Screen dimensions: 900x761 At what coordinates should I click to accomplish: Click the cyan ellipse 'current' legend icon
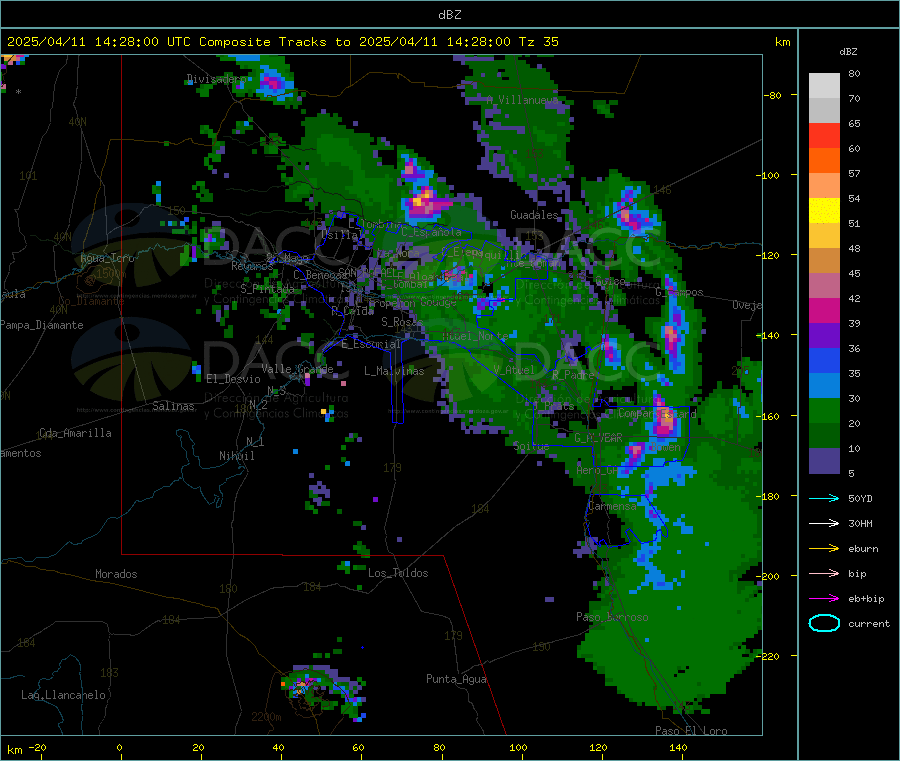[x=824, y=623]
